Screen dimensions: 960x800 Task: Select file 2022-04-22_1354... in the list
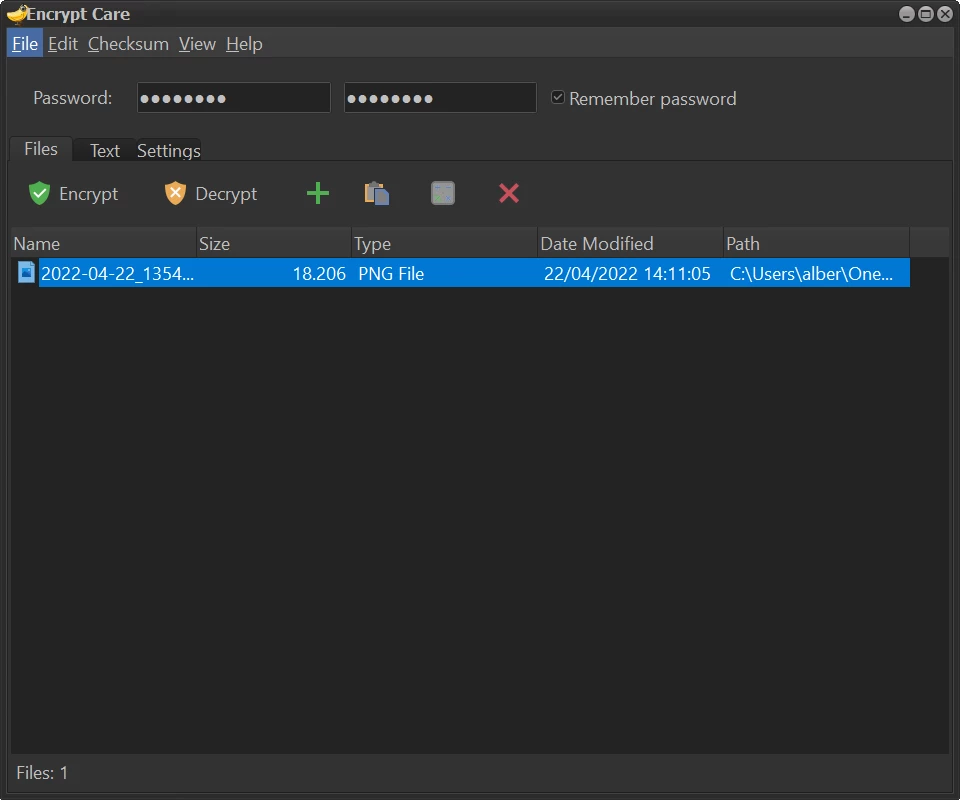[117, 274]
